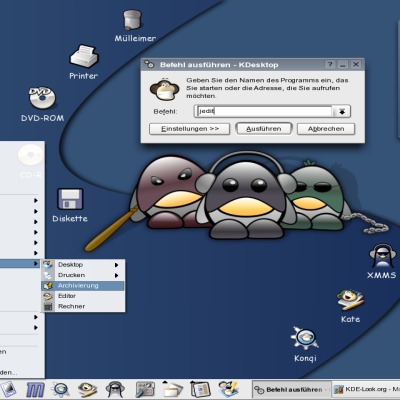Click the Desktop submenu entry icon
Screen dimensions: 400x400
pyautogui.click(x=48, y=265)
